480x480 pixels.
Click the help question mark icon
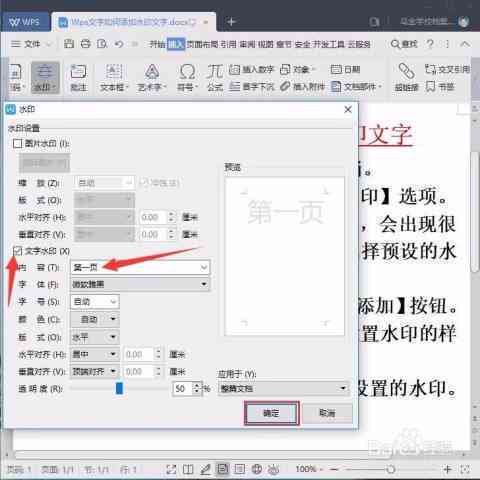(x=430, y=44)
